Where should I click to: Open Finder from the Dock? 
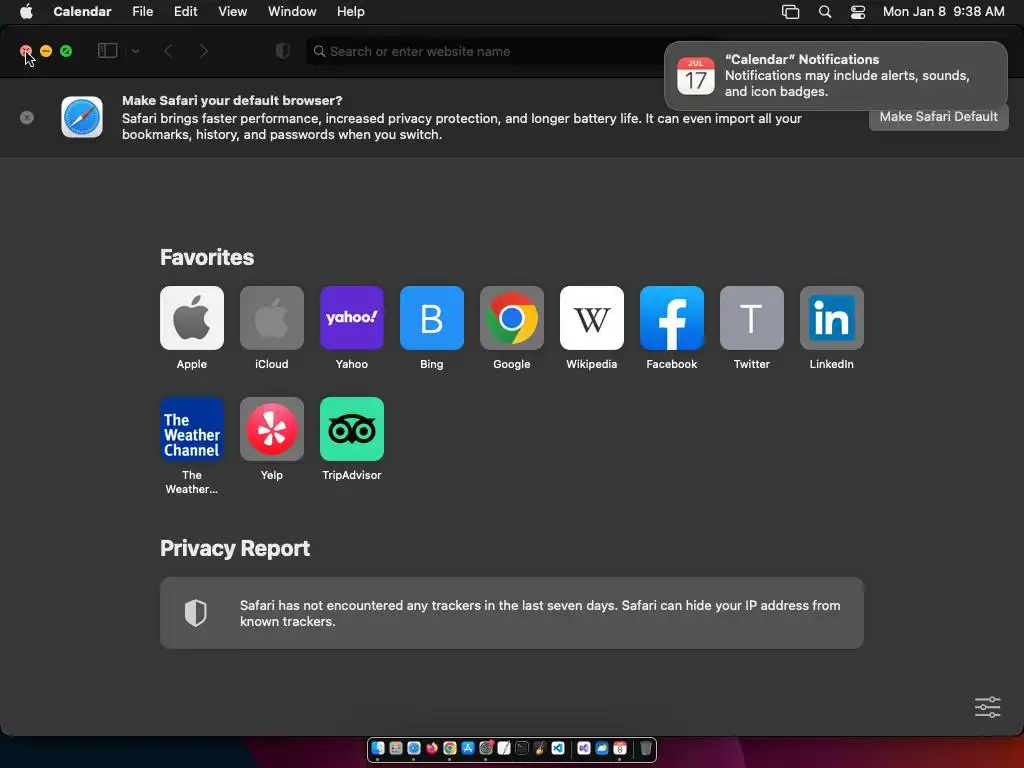coord(377,748)
